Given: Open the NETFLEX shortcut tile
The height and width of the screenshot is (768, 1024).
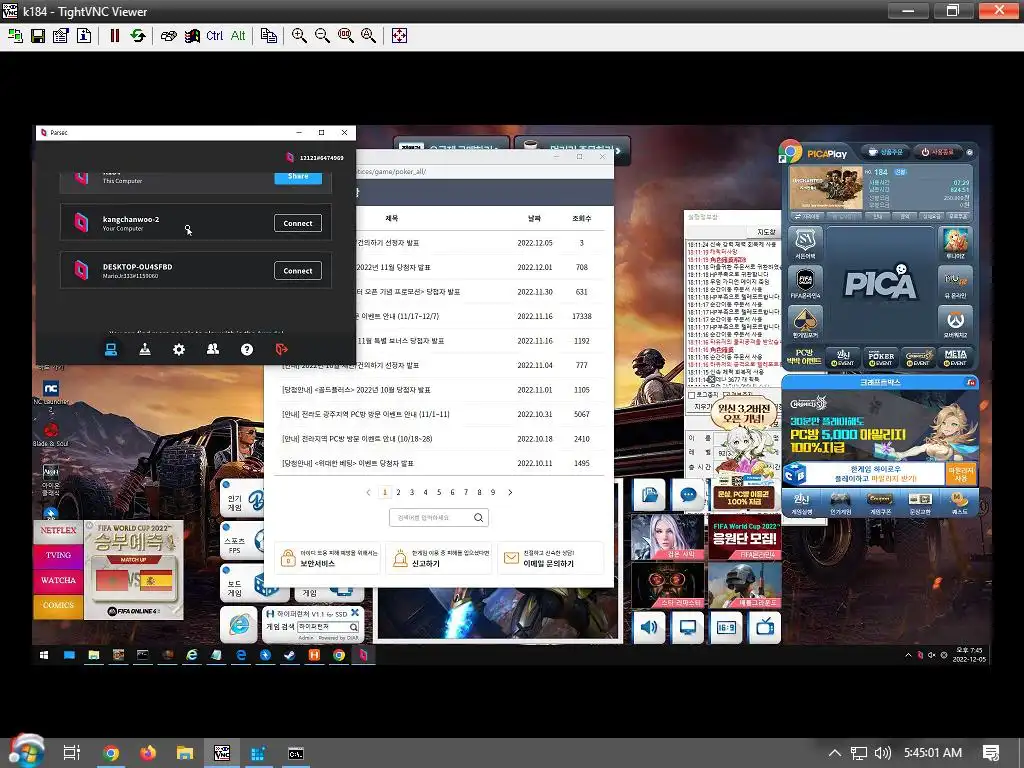Looking at the screenshot, I should (x=59, y=531).
